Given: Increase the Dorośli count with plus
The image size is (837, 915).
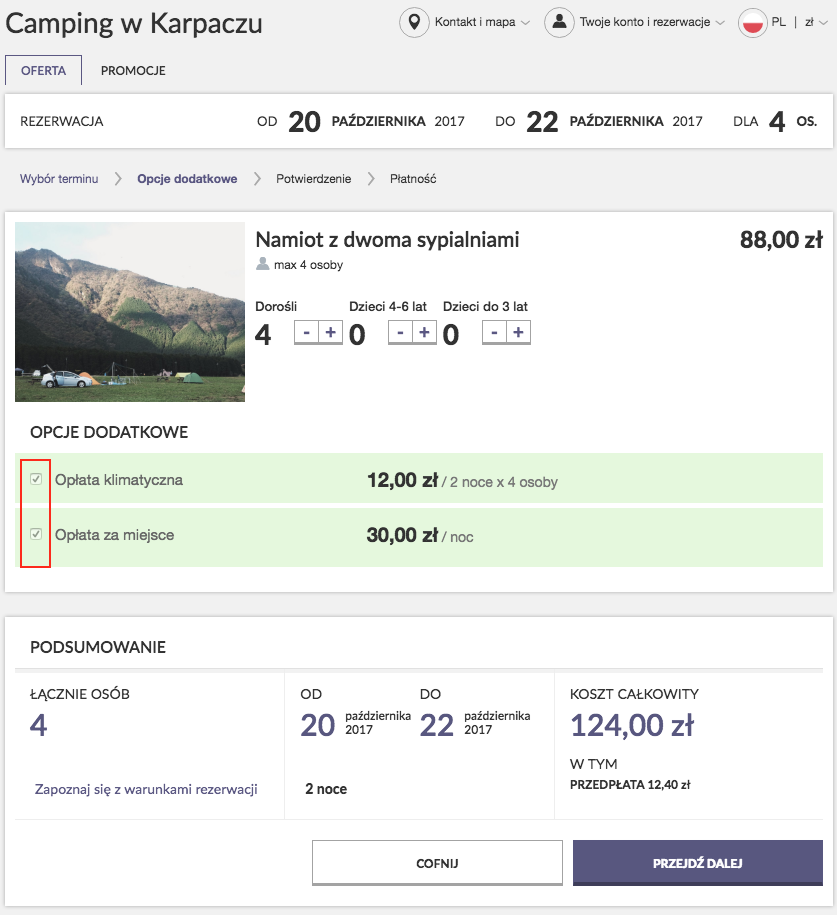Looking at the screenshot, I should [x=330, y=333].
